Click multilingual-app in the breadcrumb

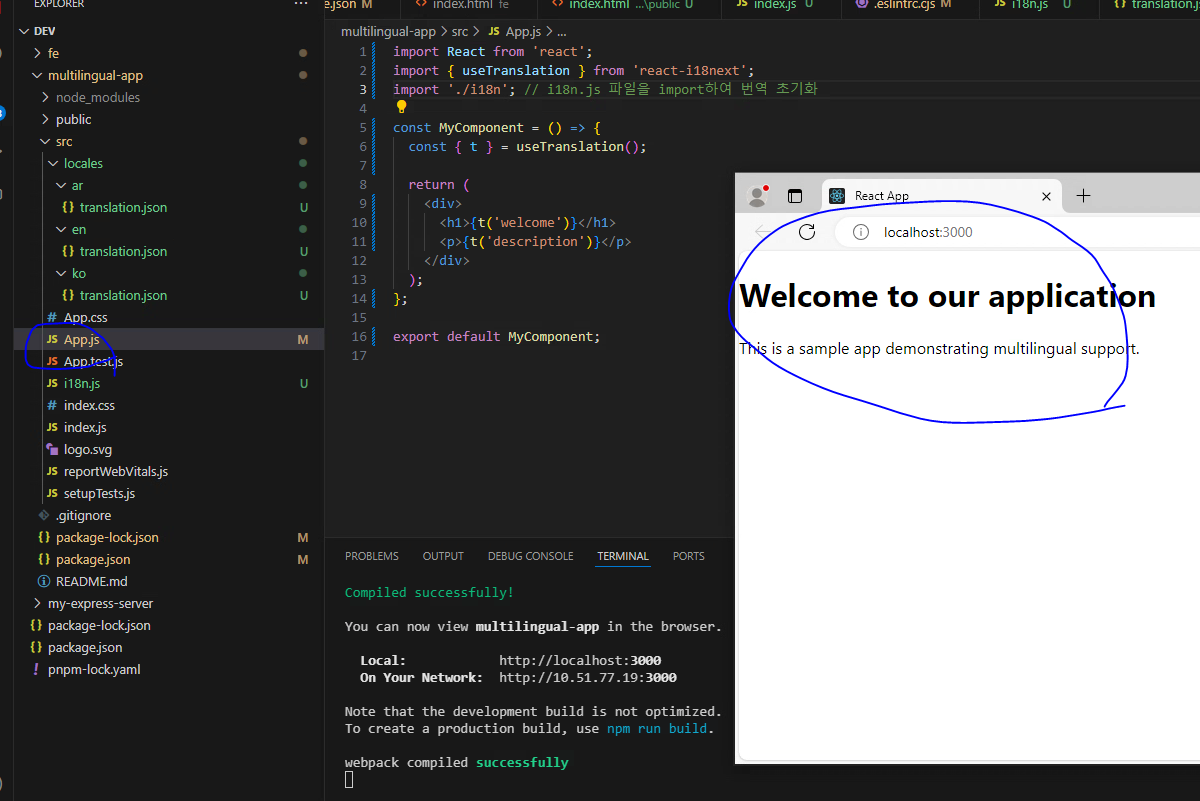tap(388, 32)
